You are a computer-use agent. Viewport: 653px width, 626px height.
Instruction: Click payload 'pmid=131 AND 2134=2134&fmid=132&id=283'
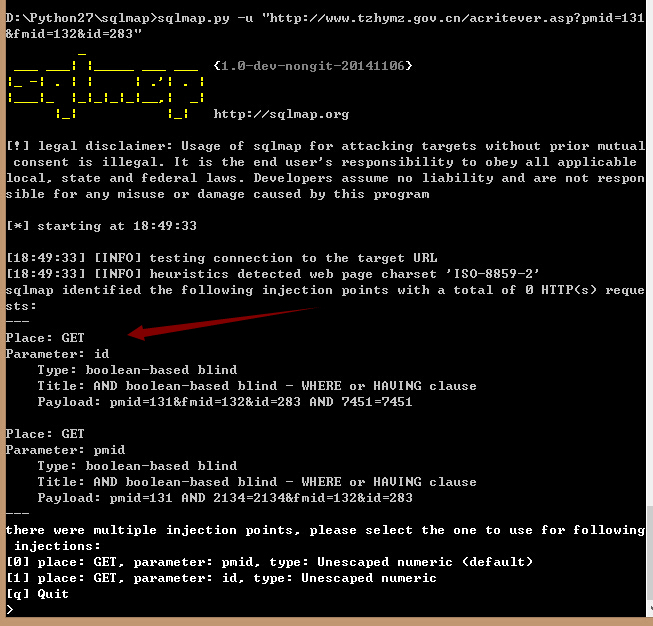(x=261, y=498)
